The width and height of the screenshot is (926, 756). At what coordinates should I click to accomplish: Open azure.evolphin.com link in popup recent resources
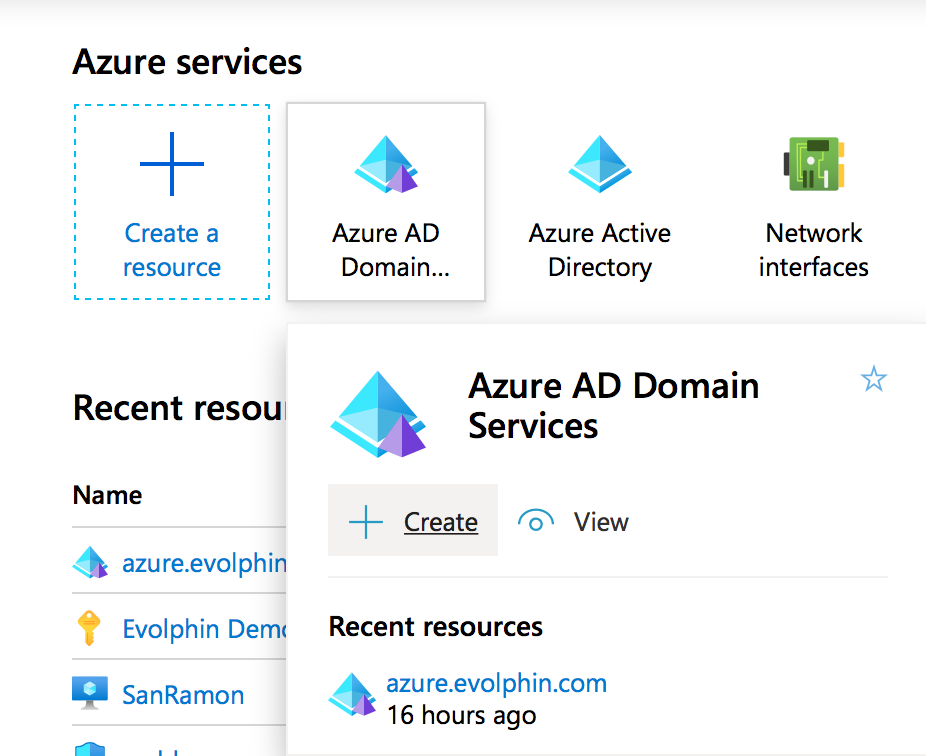497,683
